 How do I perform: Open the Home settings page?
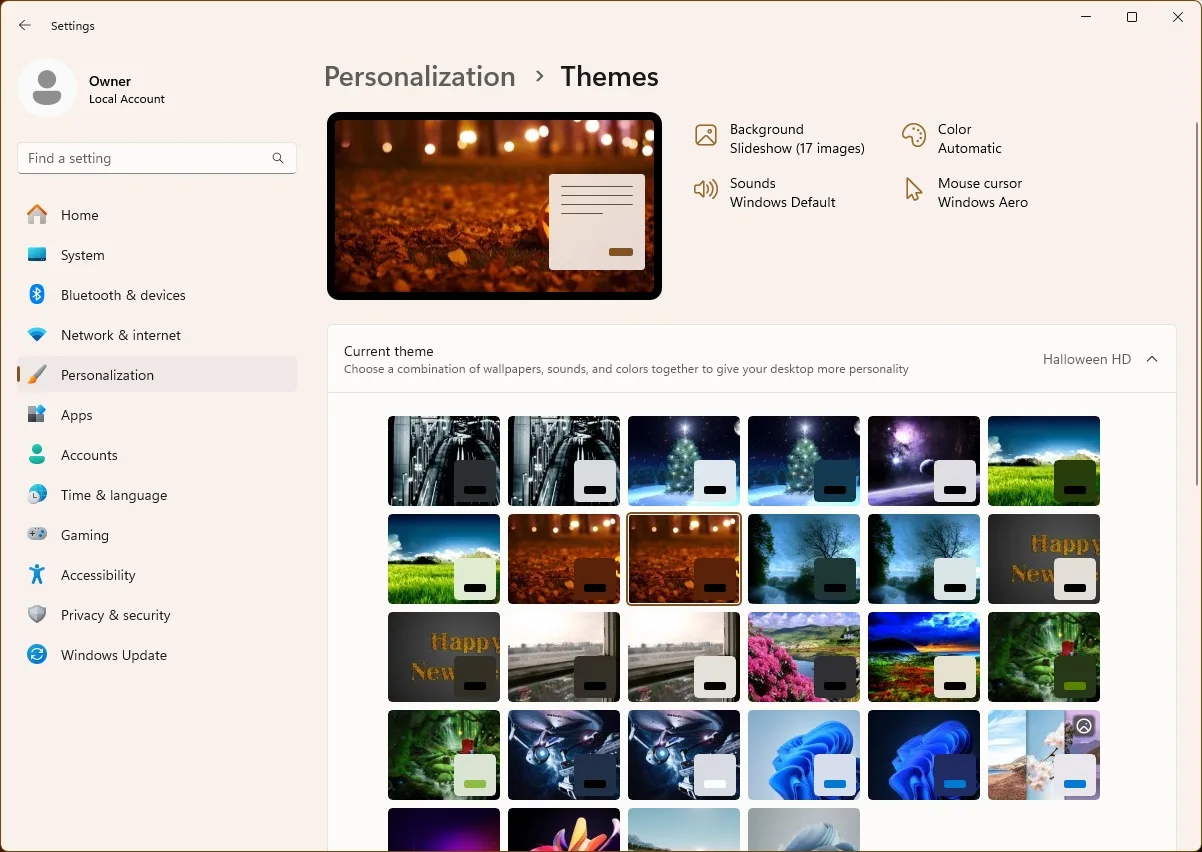coord(157,215)
